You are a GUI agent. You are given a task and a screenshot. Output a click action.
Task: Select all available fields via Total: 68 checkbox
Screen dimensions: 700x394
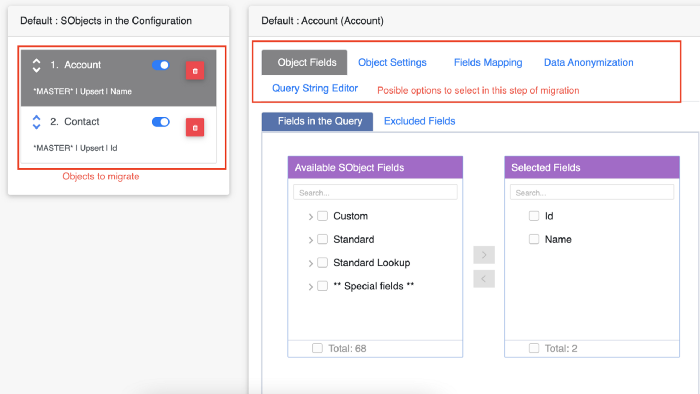pyautogui.click(x=317, y=348)
